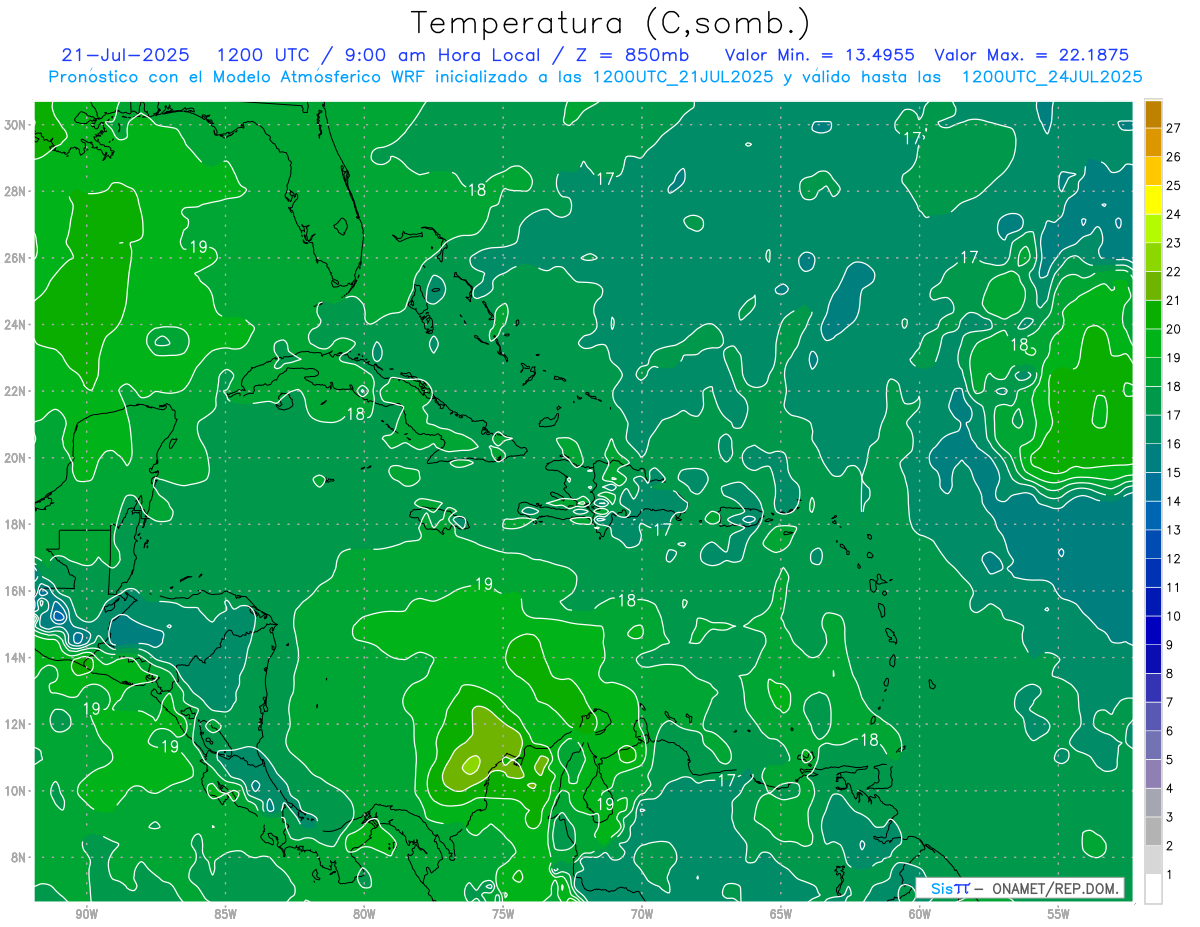The image size is (1200, 927).
Task: Click legend value 12
Action: [1174, 559]
